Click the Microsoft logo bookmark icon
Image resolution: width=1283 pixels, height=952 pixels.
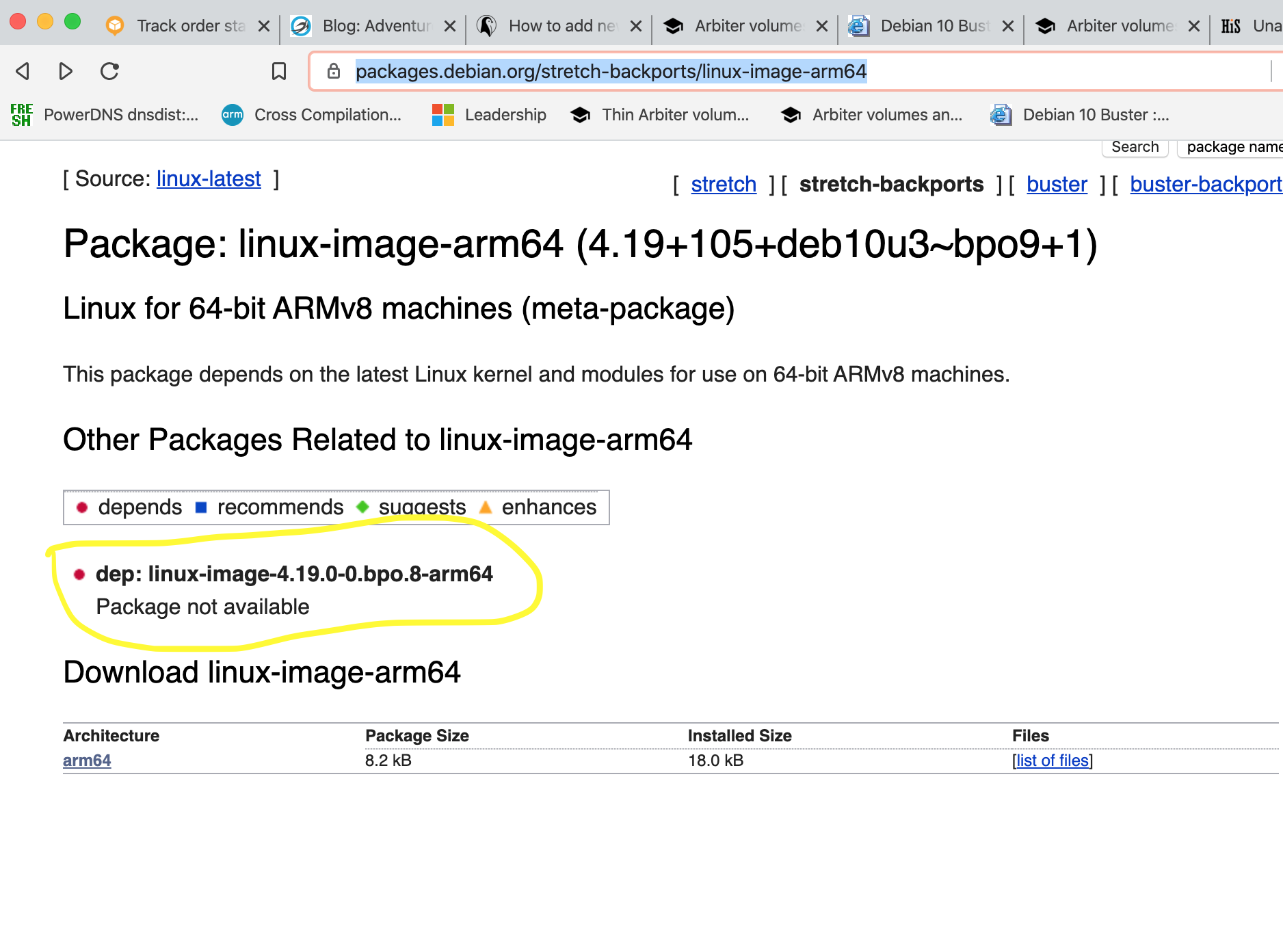tap(443, 115)
